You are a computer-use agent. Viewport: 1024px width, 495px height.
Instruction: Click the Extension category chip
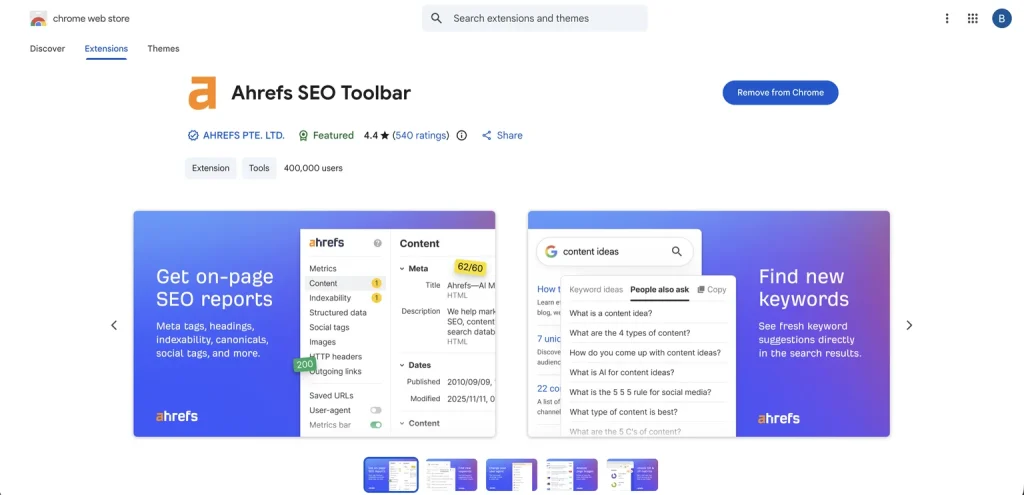tap(210, 168)
